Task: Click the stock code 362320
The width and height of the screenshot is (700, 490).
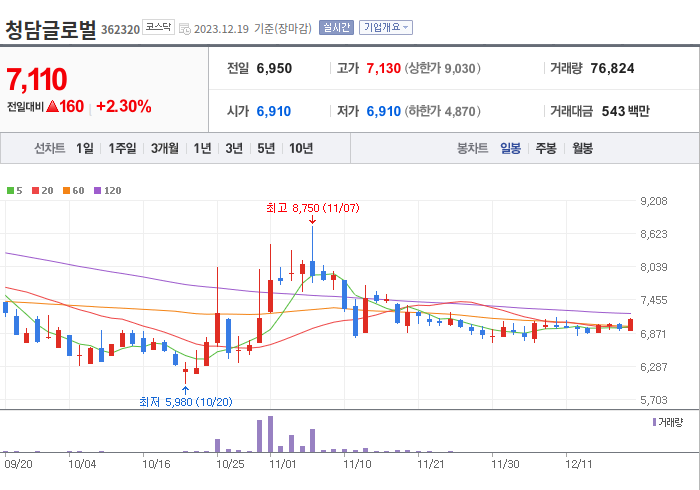Action: [121, 30]
